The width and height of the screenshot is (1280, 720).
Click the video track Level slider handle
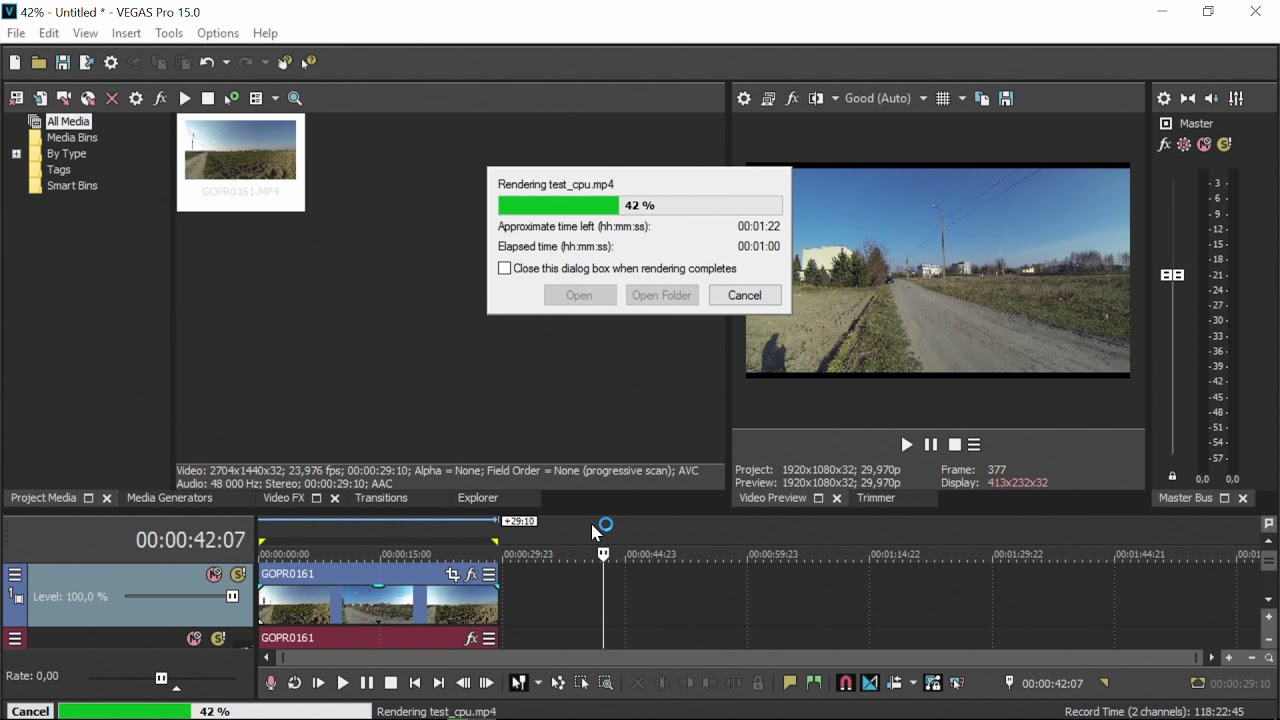tap(232, 597)
